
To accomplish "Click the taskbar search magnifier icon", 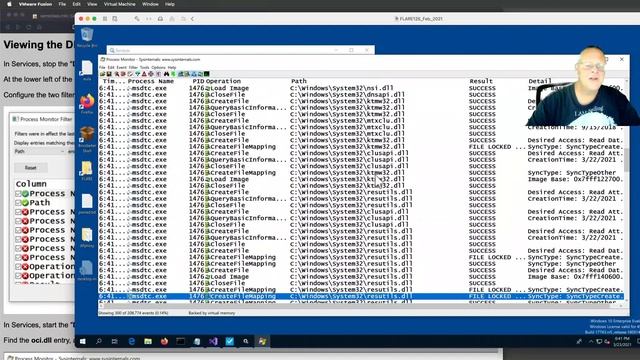I will 99,341.
